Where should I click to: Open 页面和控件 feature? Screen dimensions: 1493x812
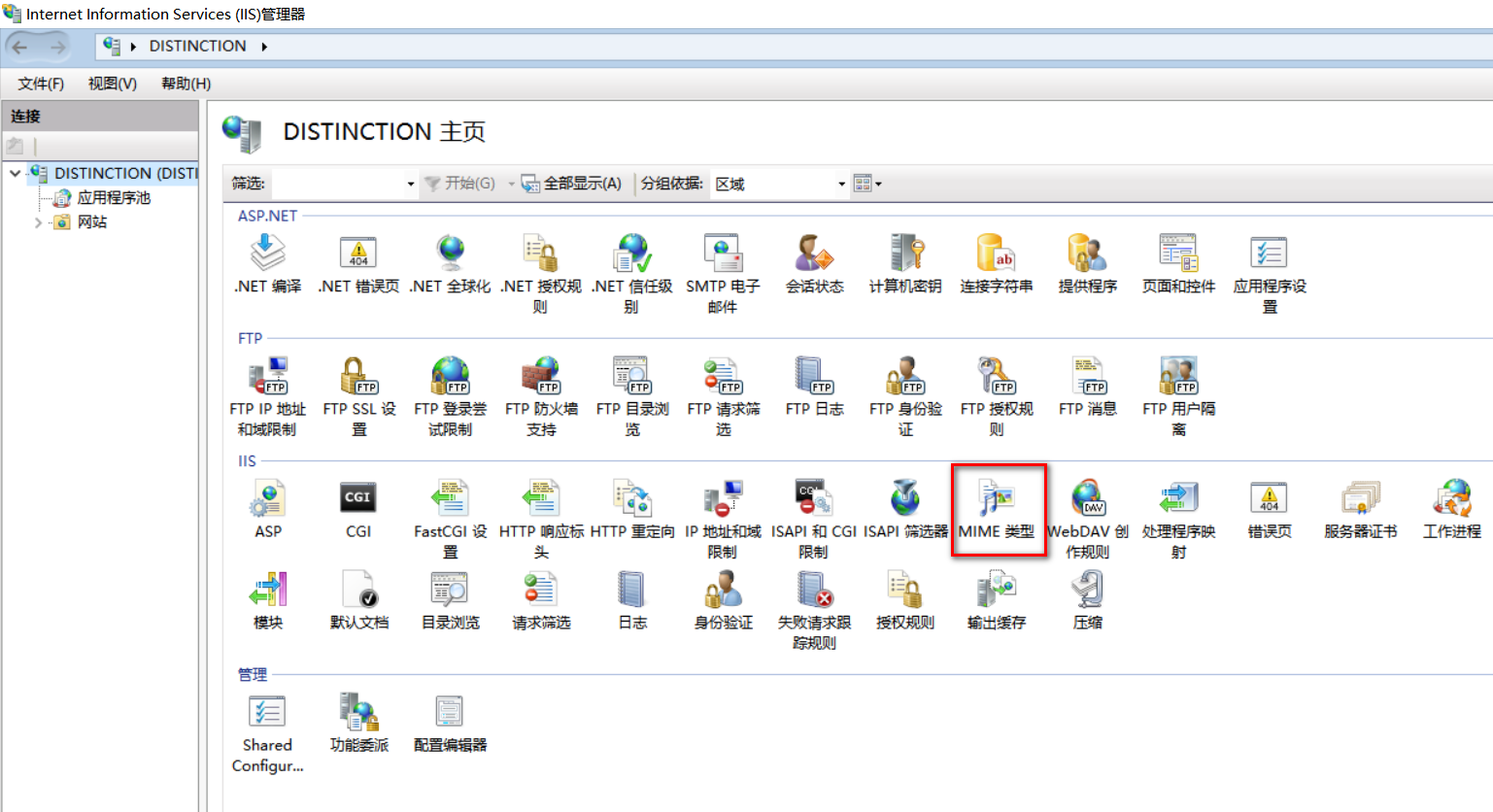coord(1178,264)
